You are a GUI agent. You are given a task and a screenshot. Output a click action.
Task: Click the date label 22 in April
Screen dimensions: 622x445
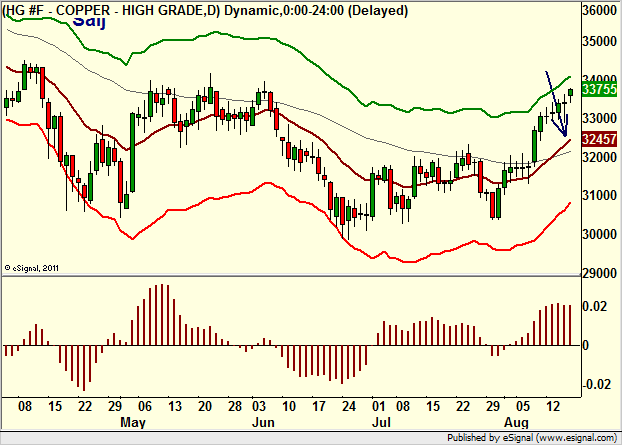pyautogui.click(x=85, y=407)
